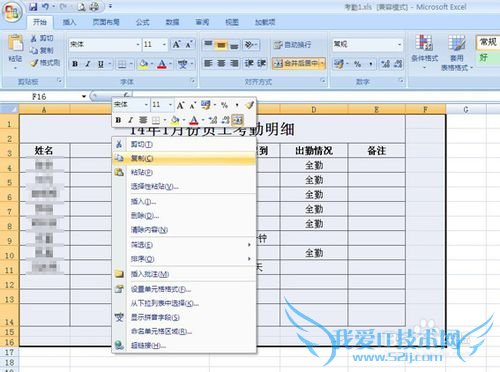Image resolution: width=500 pixels, height=372 pixels.
Task: Choose Hyperlink (超链接) in context menu
Action: click(x=184, y=346)
